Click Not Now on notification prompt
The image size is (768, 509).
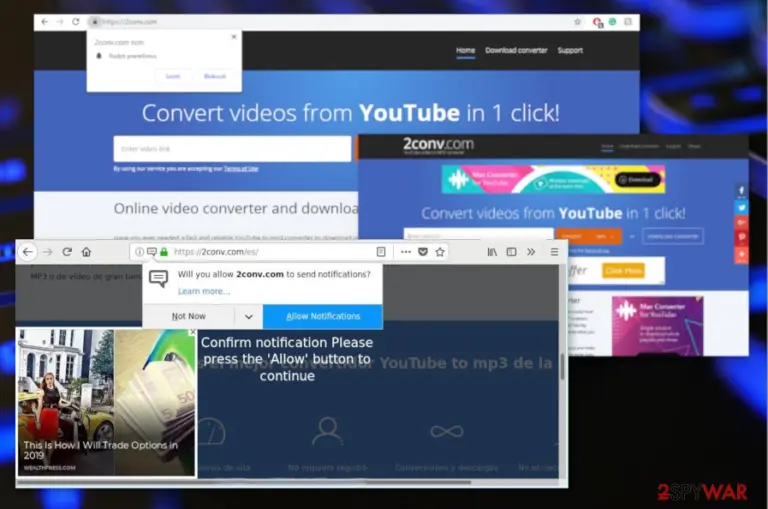[x=189, y=316]
